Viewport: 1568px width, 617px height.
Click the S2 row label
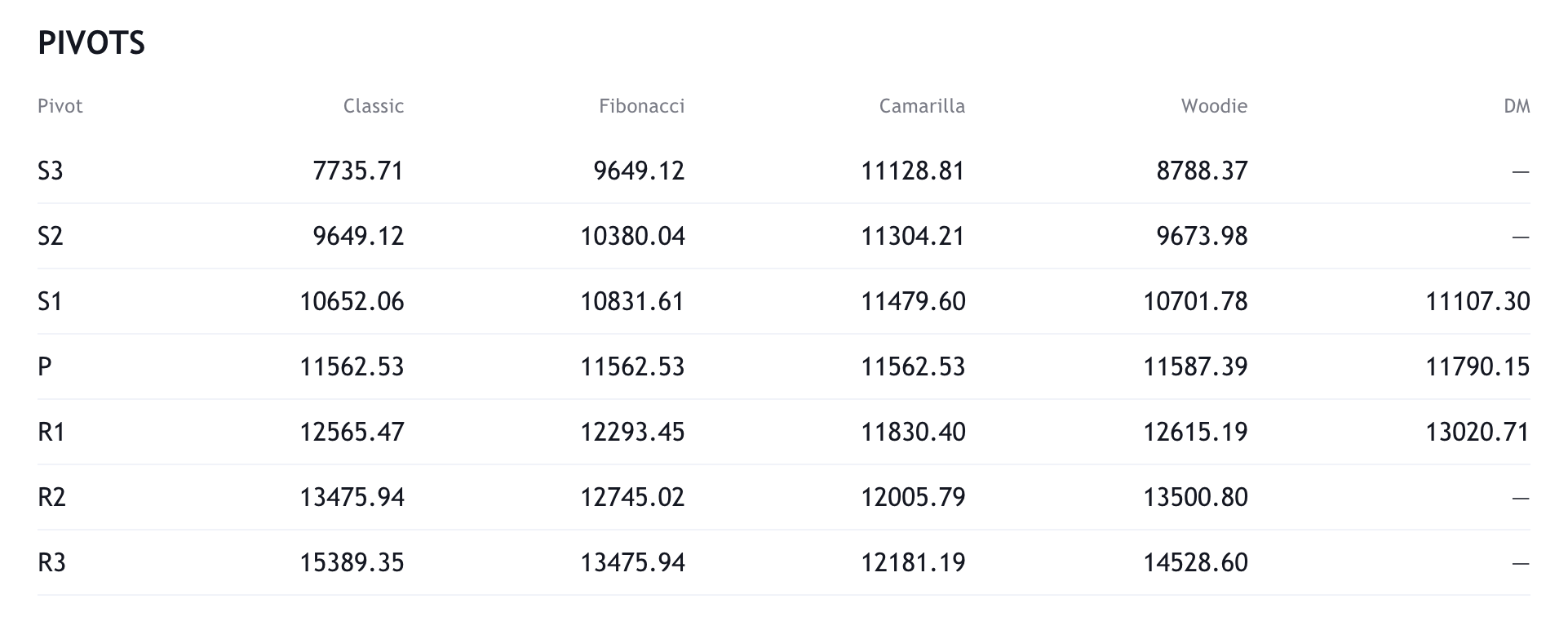tap(51, 237)
